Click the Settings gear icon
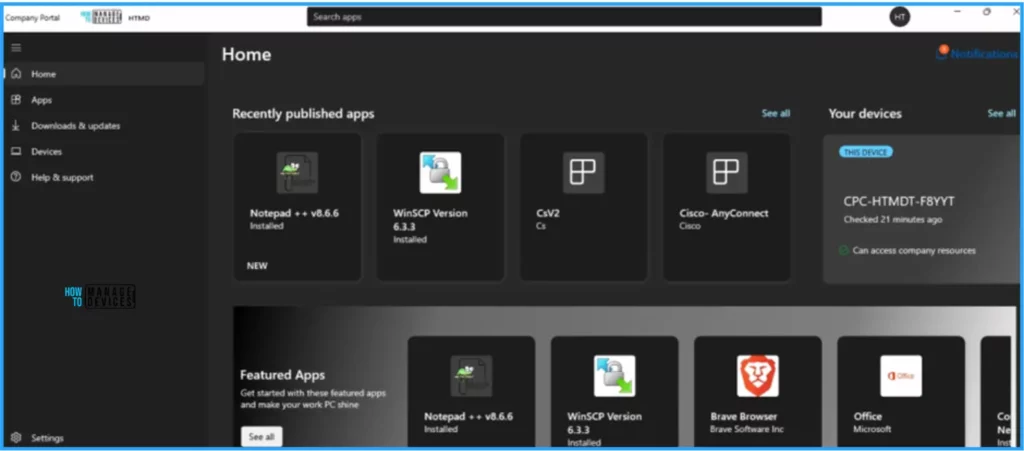This screenshot has height=451, width=1024. (x=16, y=438)
